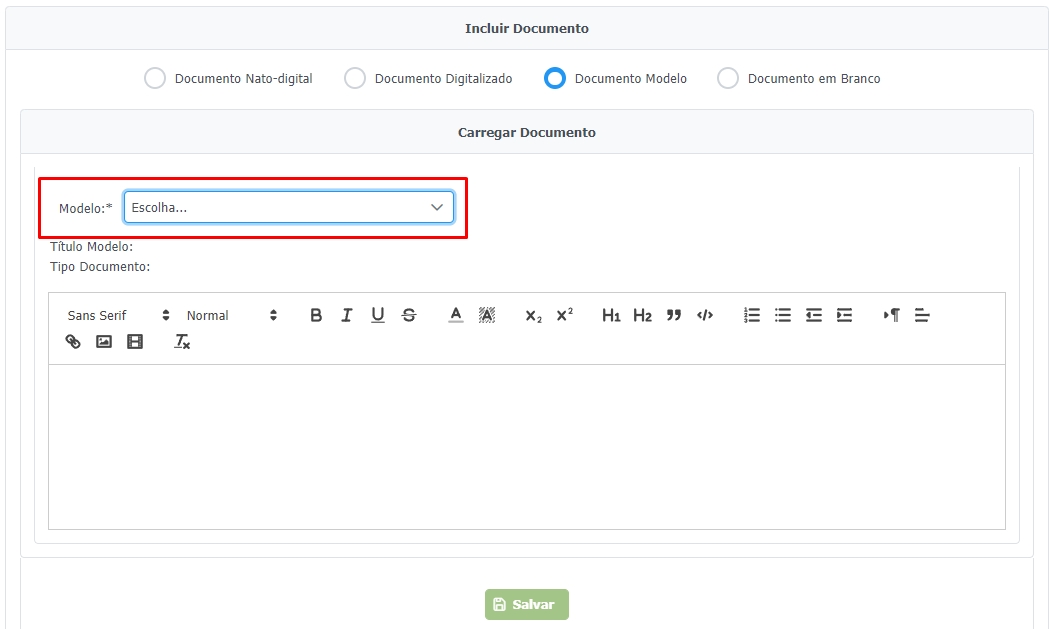This screenshot has height=629, width=1049.
Task: Apply strikethrough to text
Action: tap(409, 315)
